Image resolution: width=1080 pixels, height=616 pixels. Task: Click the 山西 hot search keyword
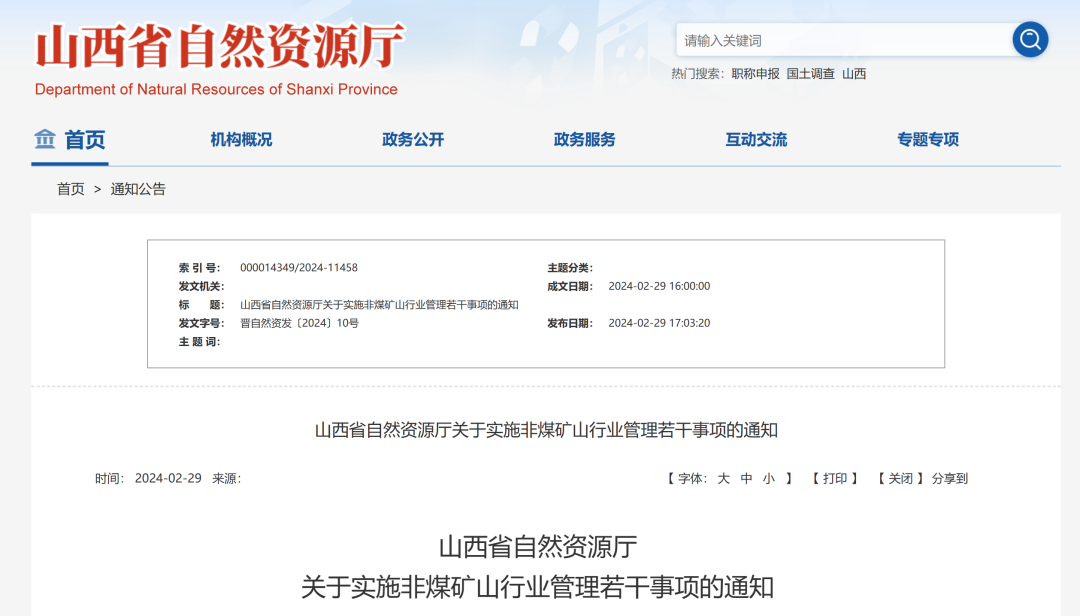pyautogui.click(x=854, y=74)
